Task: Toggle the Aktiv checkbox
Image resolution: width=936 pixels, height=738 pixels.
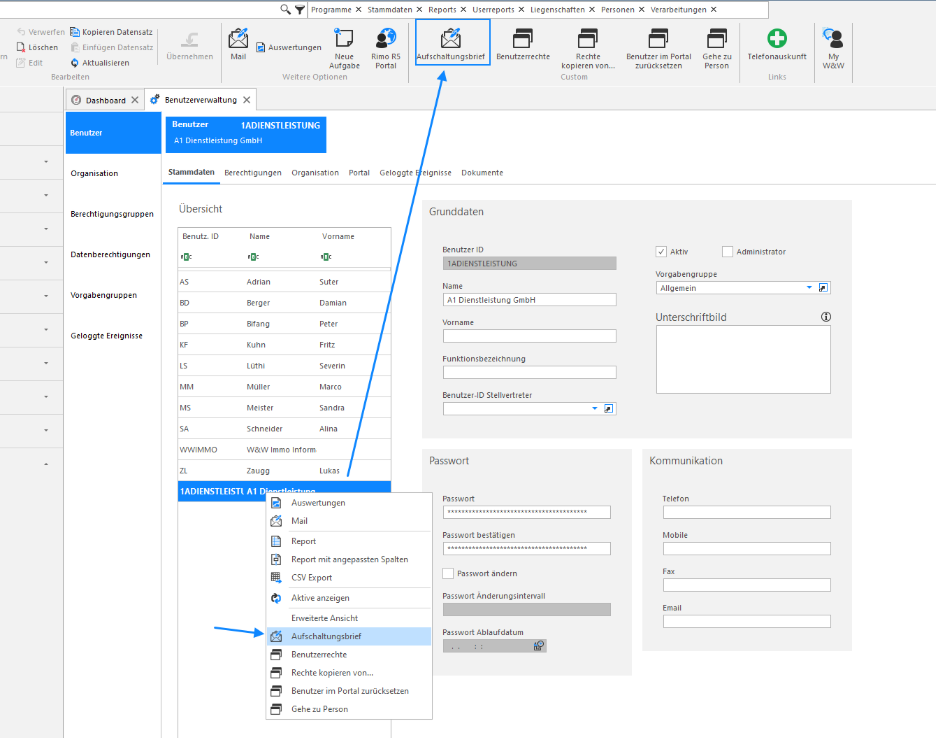Action: [661, 251]
